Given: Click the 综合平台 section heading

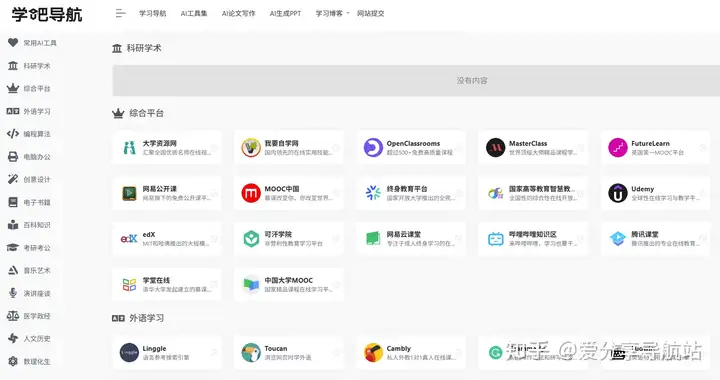Looking at the screenshot, I should click(x=146, y=113).
